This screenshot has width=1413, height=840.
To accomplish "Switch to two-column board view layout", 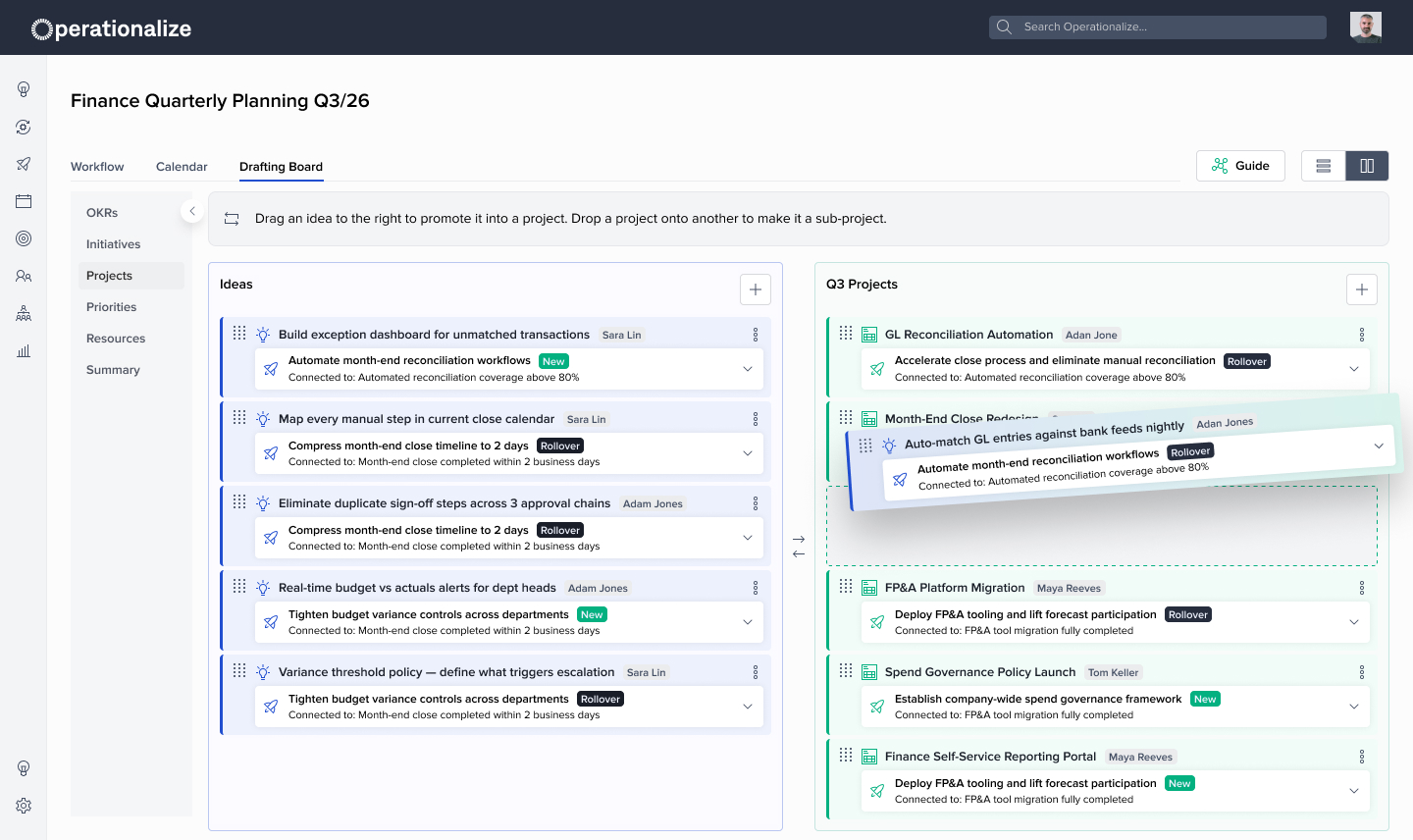I will [1367, 166].
